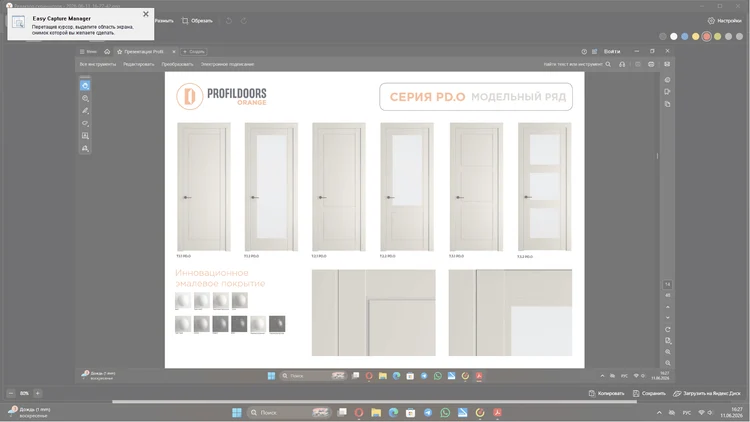750x422 pixels.
Task: Click the print icon in Acrobat toolbar
Action: (x=651, y=64)
